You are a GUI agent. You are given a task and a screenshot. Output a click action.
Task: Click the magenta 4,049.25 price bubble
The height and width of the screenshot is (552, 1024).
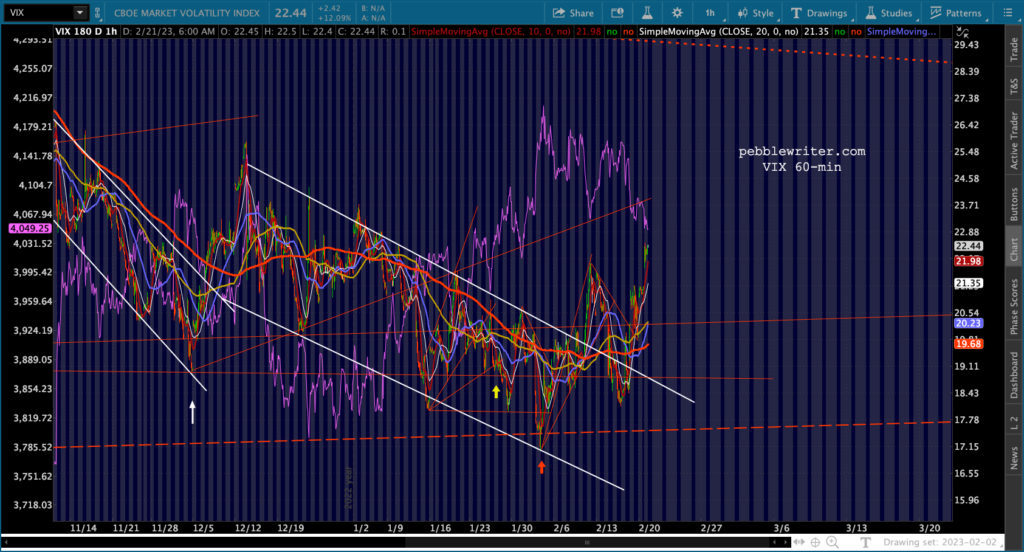point(30,229)
